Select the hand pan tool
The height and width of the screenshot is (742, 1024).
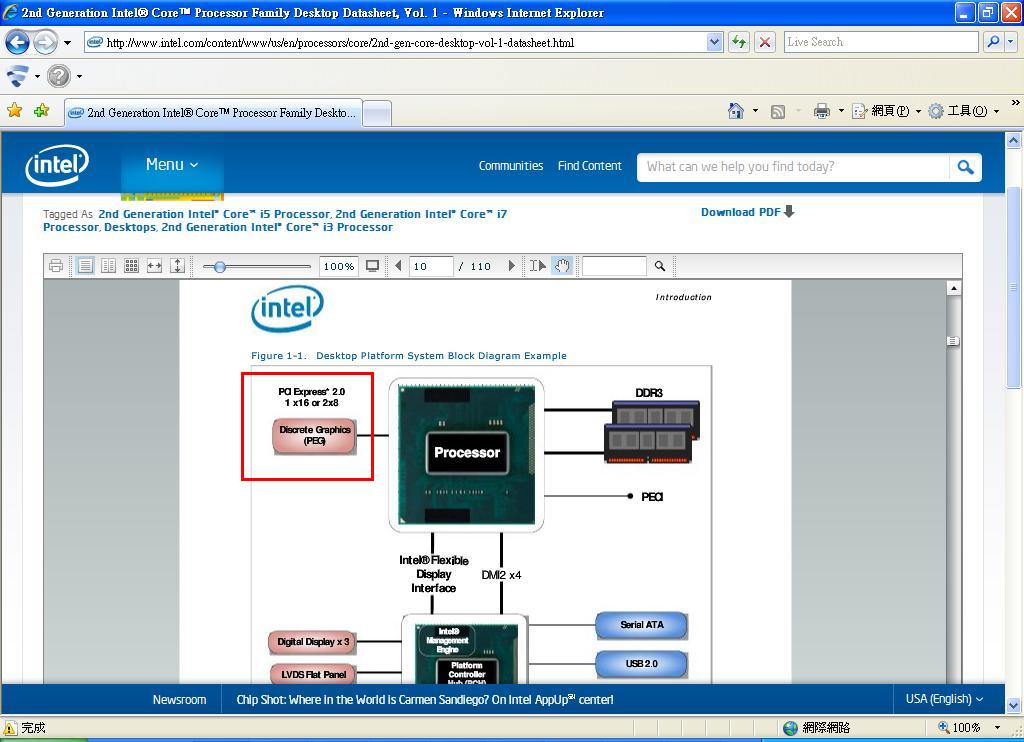(562, 266)
